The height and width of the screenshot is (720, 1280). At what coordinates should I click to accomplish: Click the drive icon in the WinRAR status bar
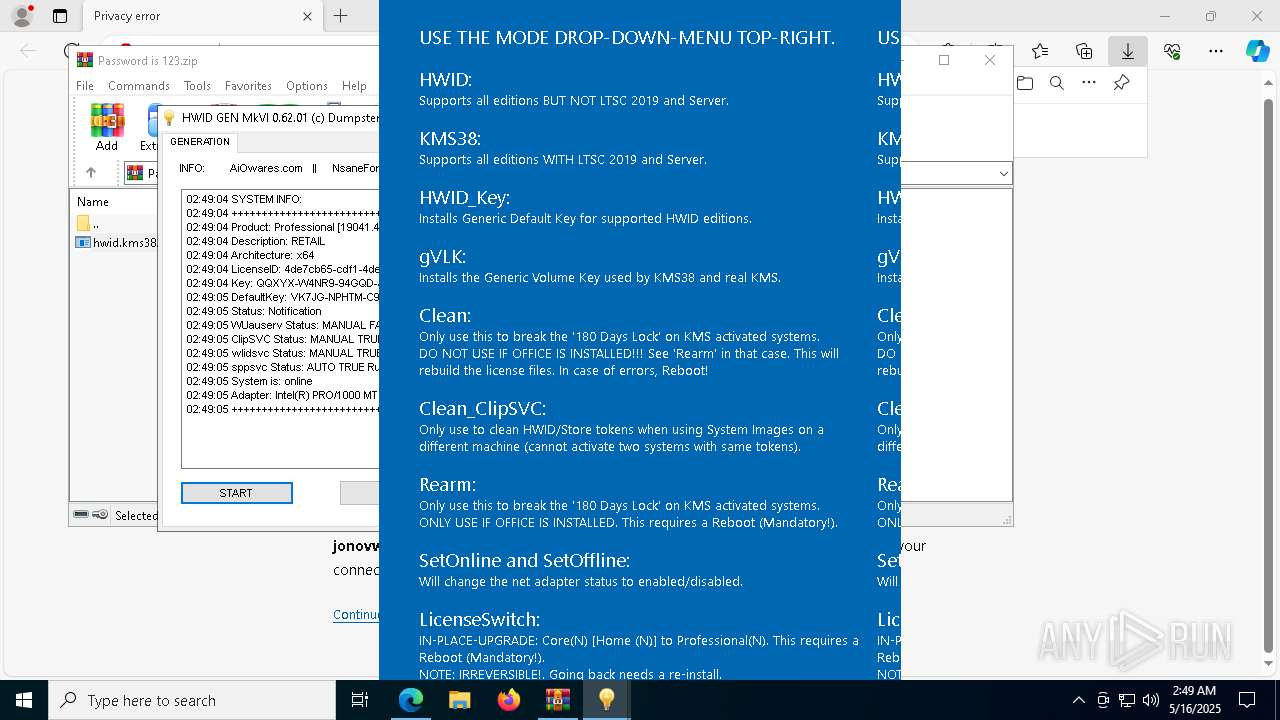[x=82, y=515]
